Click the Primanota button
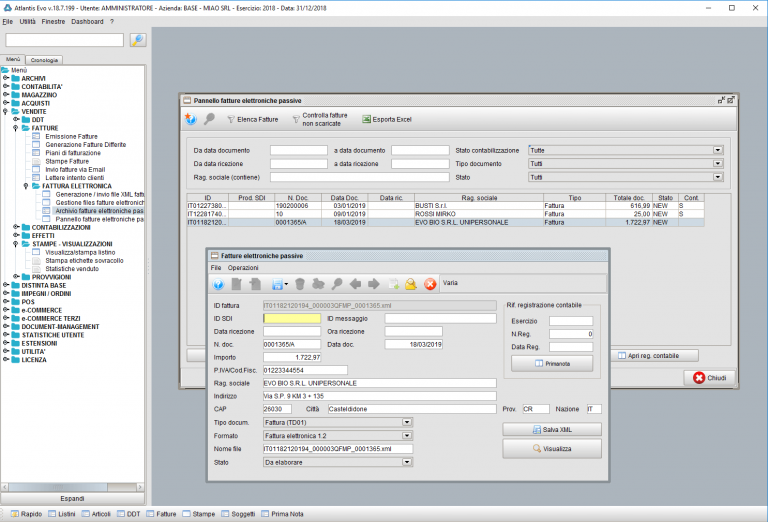 pos(552,363)
